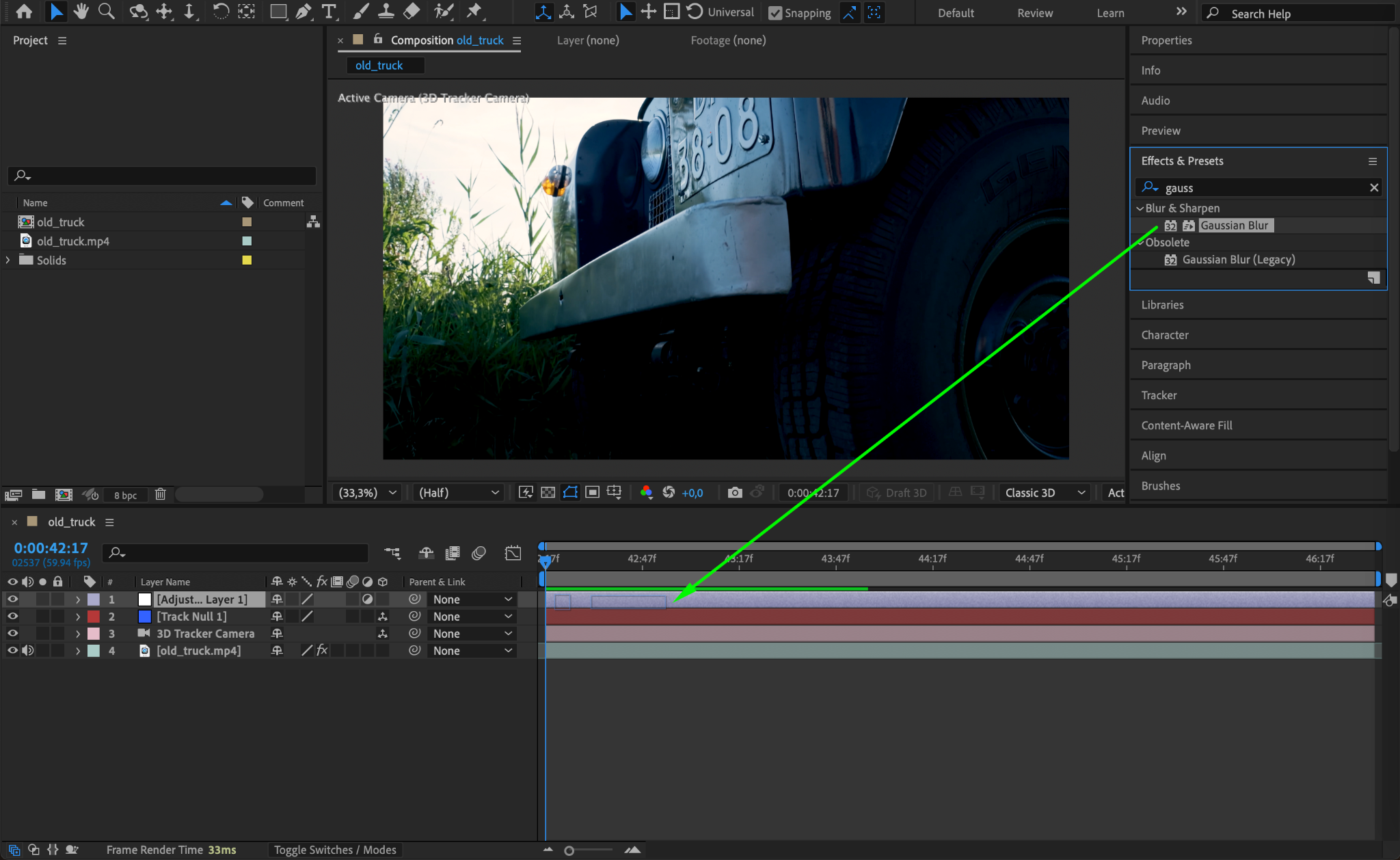Select Gaussian Blur (Legacy) effect
1400x860 pixels.
(1238, 260)
